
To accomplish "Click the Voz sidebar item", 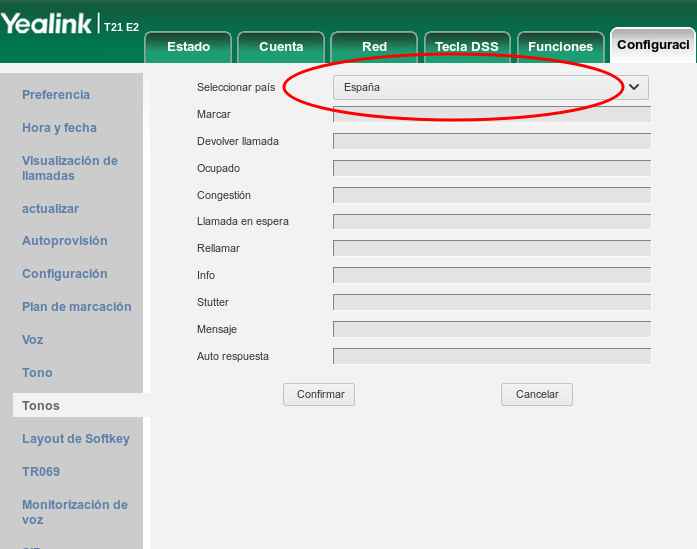I will coord(33,340).
